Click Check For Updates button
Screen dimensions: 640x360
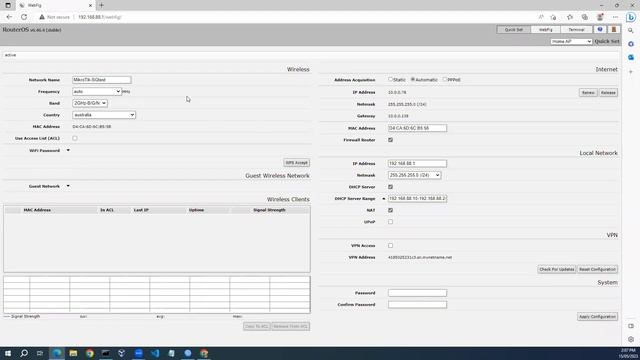[556, 269]
